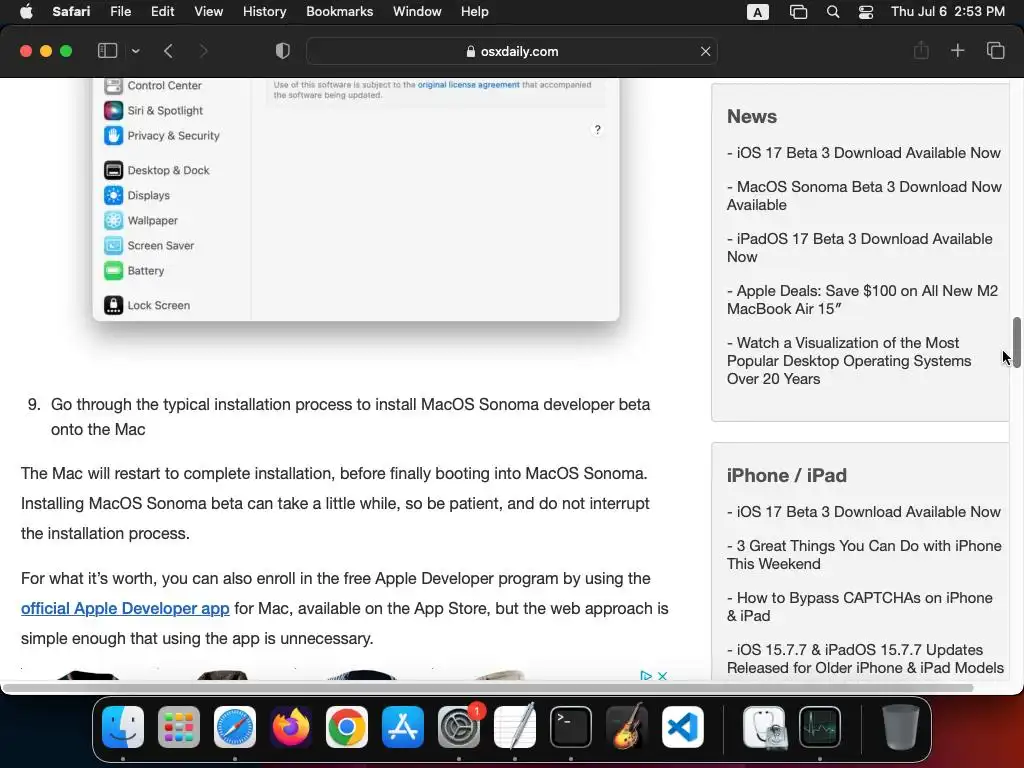
Task: Open Launchpad from the Dock
Action: click(179, 726)
